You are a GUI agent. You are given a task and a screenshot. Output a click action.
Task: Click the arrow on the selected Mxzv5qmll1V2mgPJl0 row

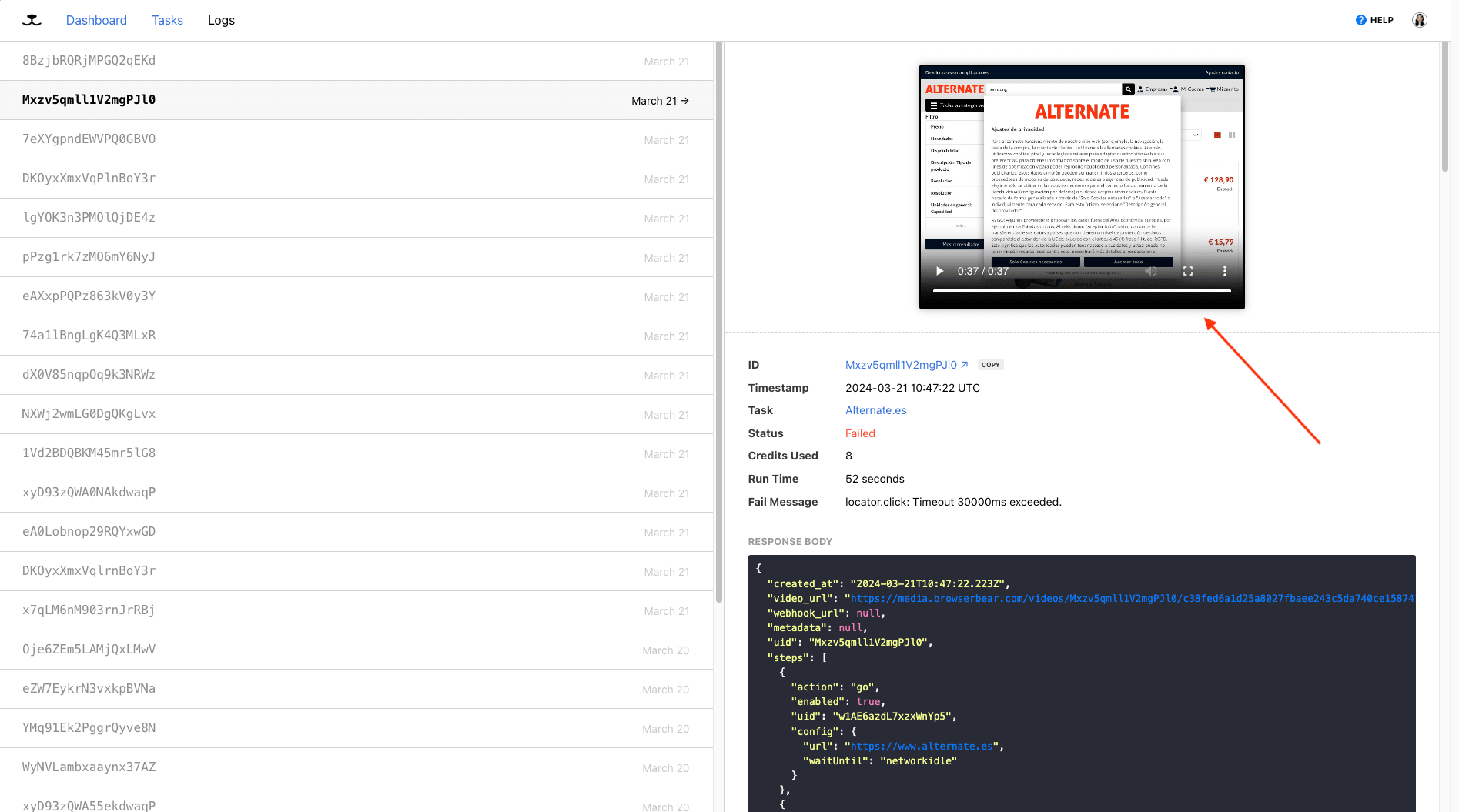[686, 100]
